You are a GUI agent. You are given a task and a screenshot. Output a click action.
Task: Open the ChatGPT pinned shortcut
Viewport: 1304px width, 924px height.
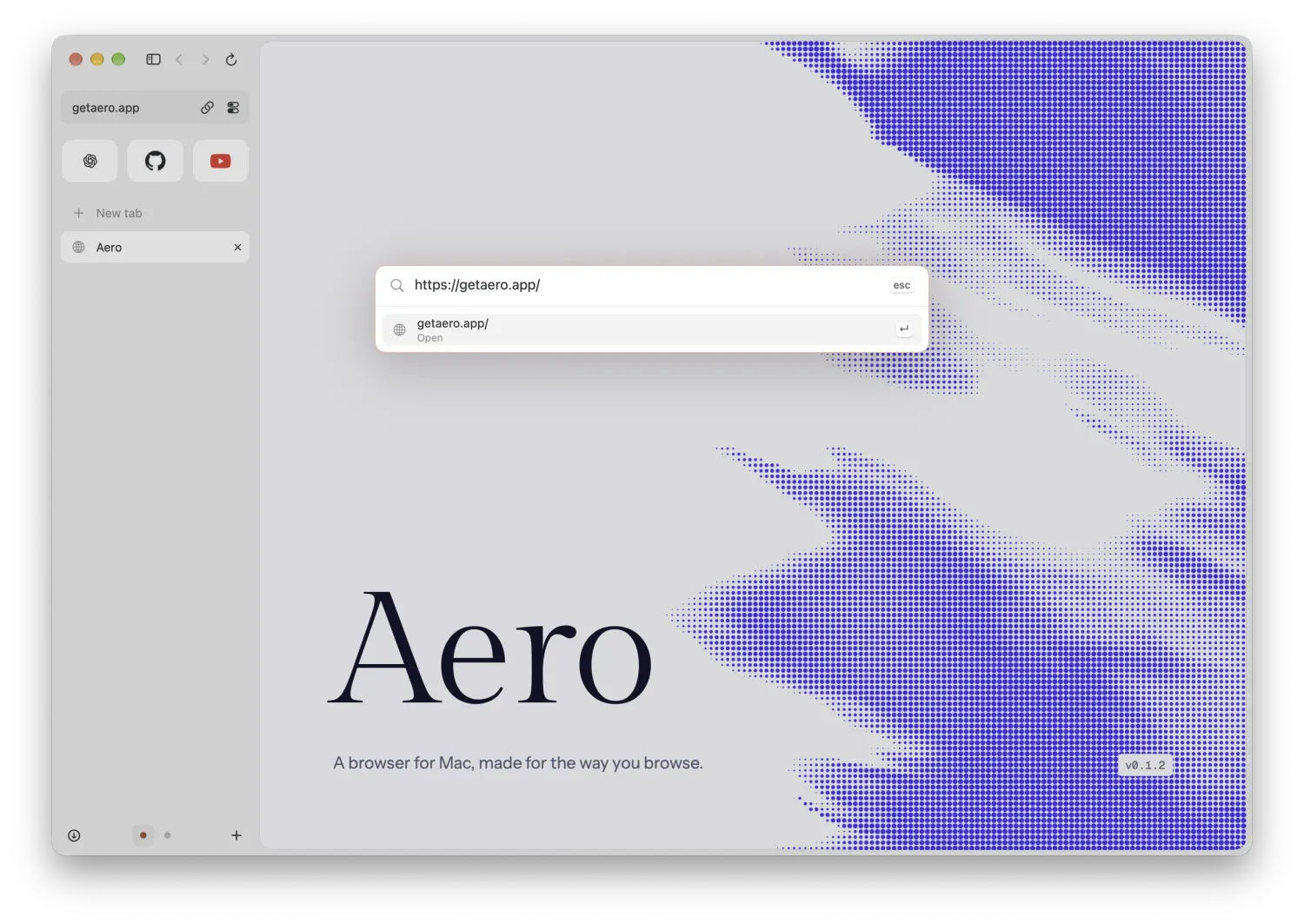[90, 161]
